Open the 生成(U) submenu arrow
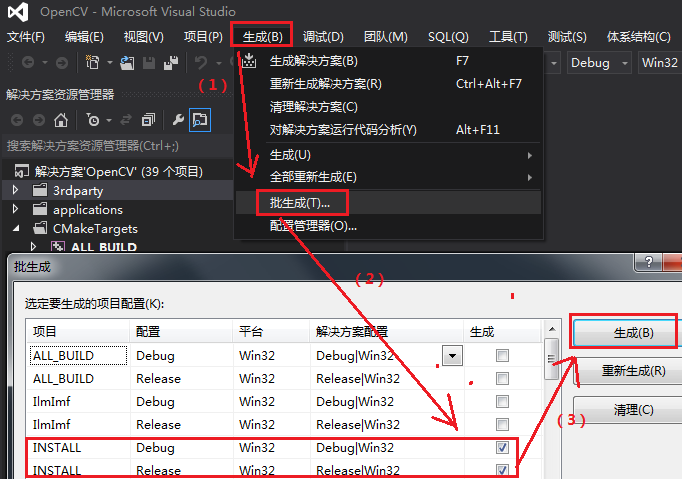 pyautogui.click(x=529, y=155)
